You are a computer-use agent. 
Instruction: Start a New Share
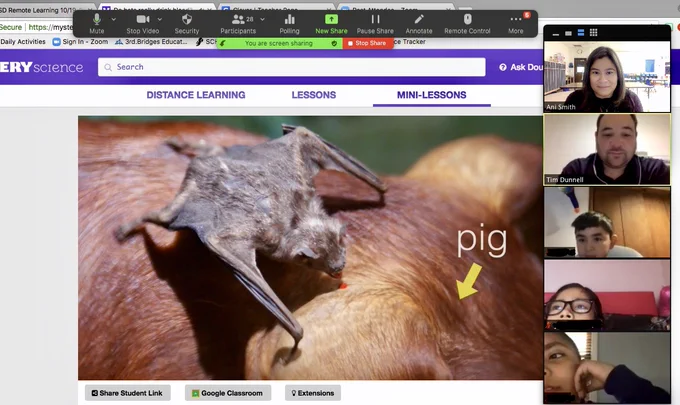tap(331, 23)
